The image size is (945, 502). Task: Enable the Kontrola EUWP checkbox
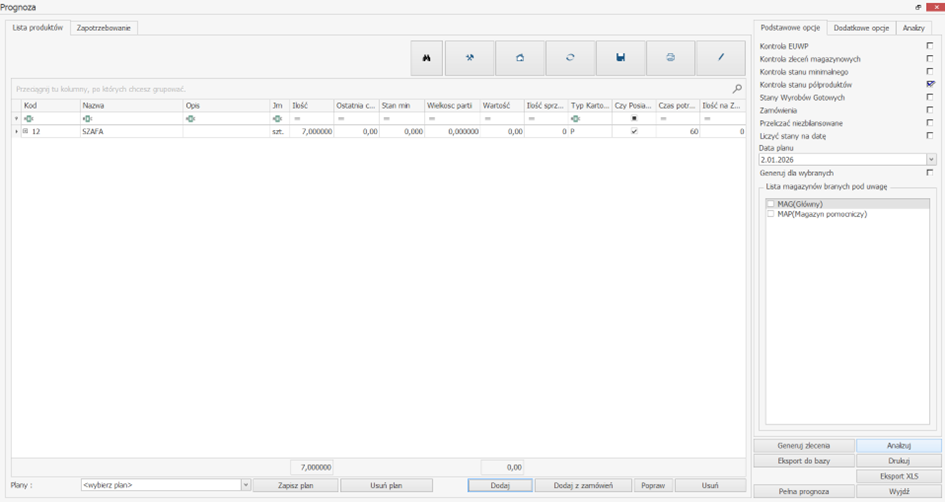pos(930,46)
